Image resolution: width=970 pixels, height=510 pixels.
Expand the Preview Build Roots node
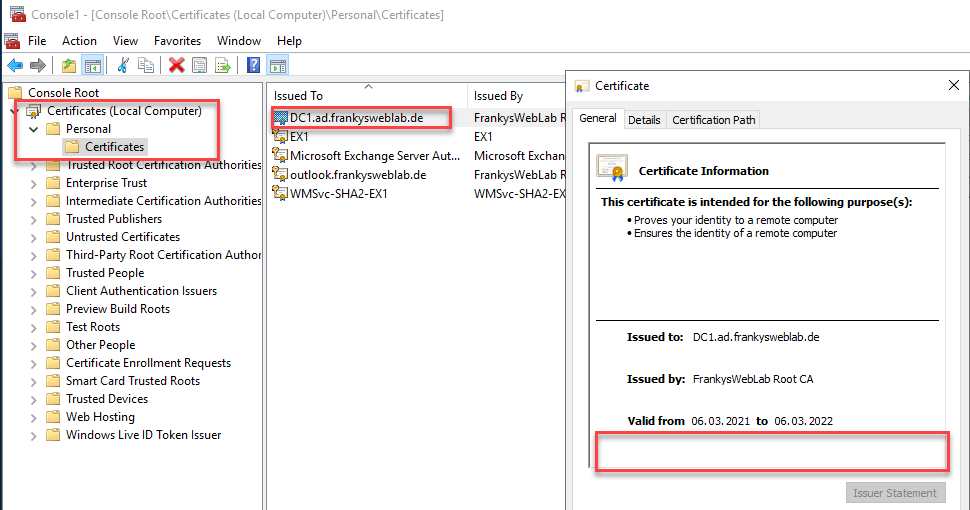(x=33, y=309)
